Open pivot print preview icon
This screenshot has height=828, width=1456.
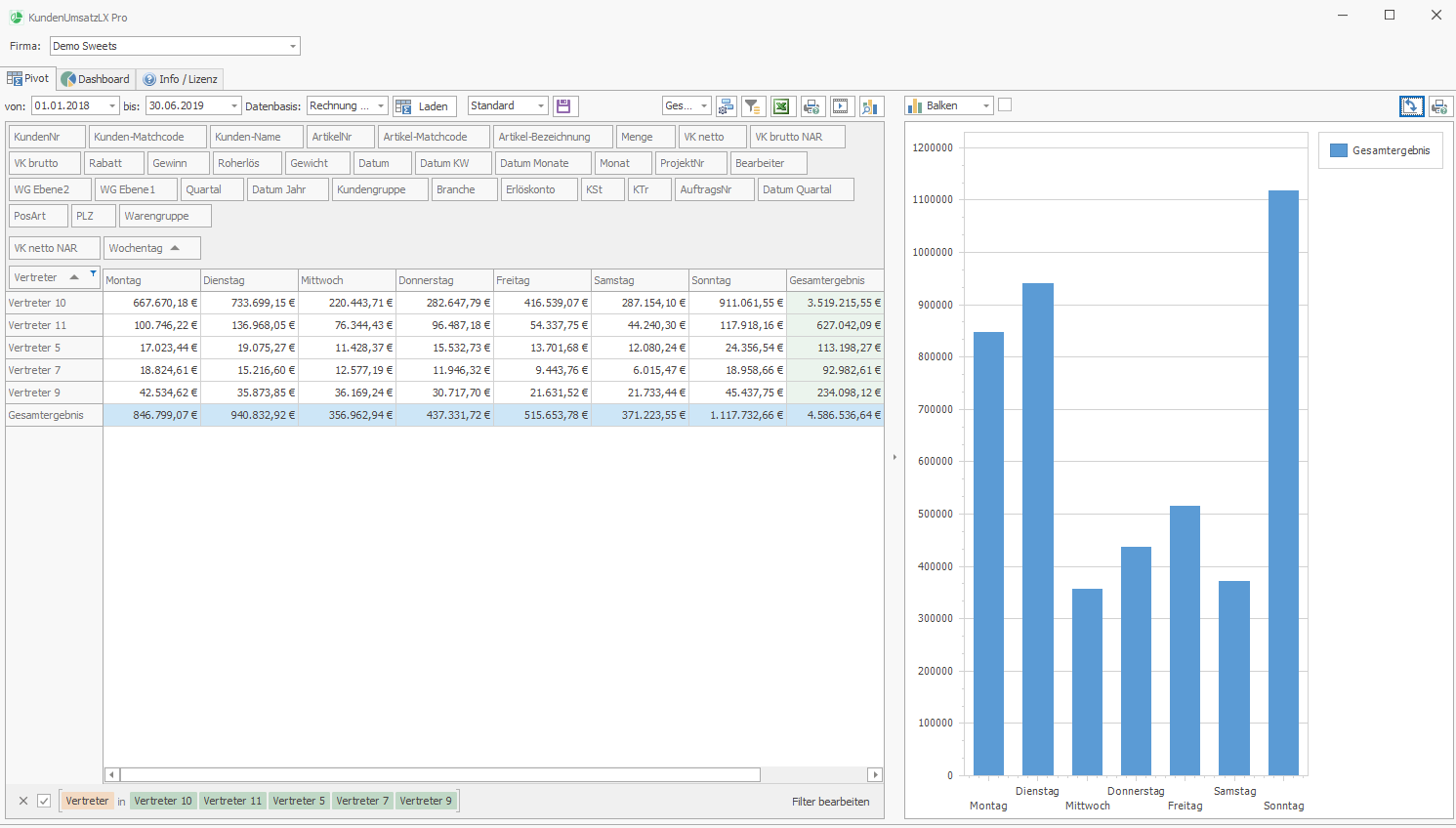tap(811, 106)
